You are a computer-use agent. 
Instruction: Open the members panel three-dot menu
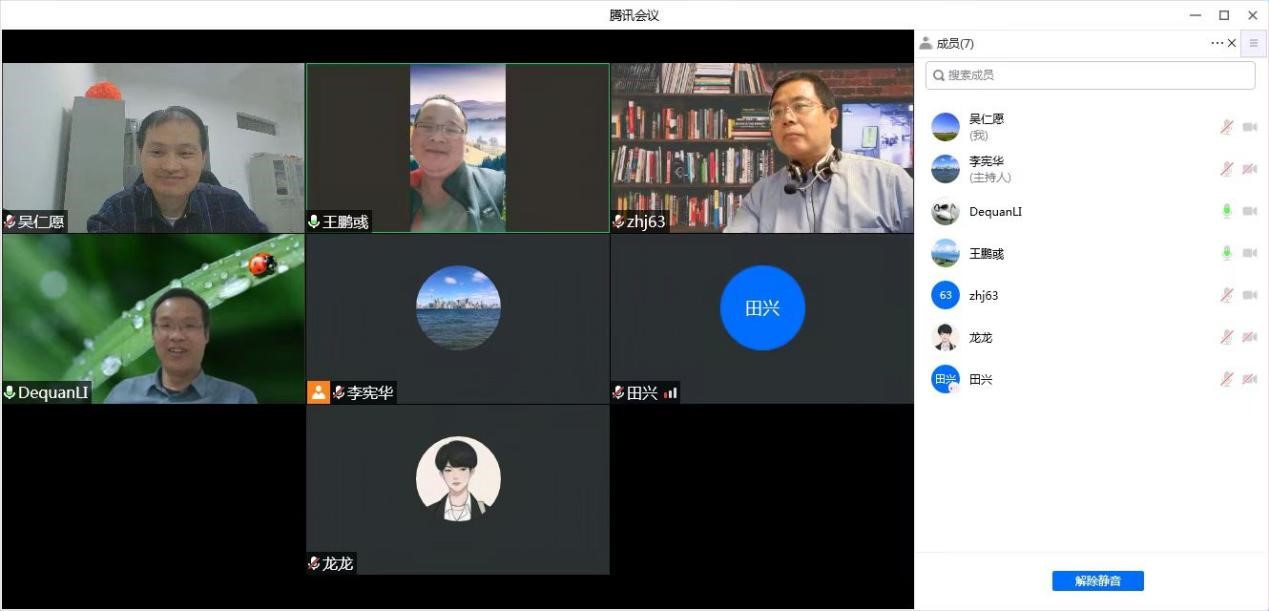(x=1216, y=43)
